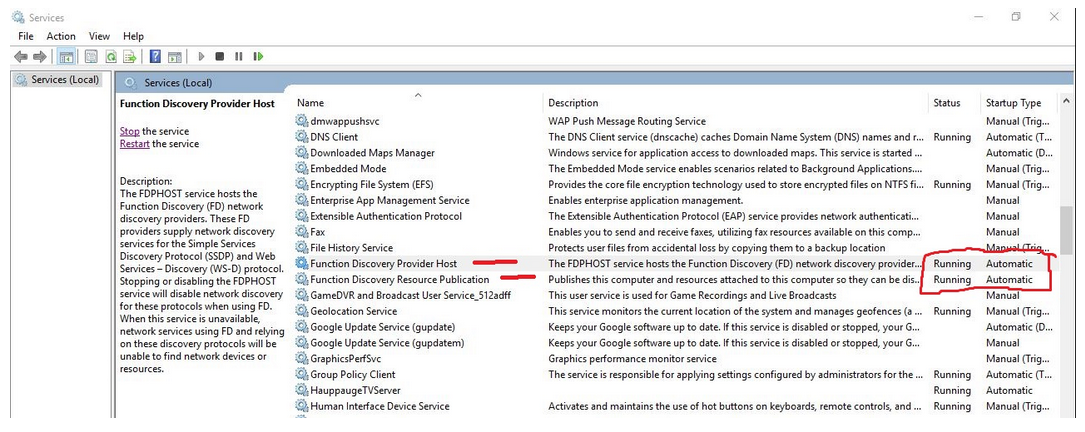Viewport: 1085px width, 432px height.
Task: Open the File menu
Action: tap(26, 36)
